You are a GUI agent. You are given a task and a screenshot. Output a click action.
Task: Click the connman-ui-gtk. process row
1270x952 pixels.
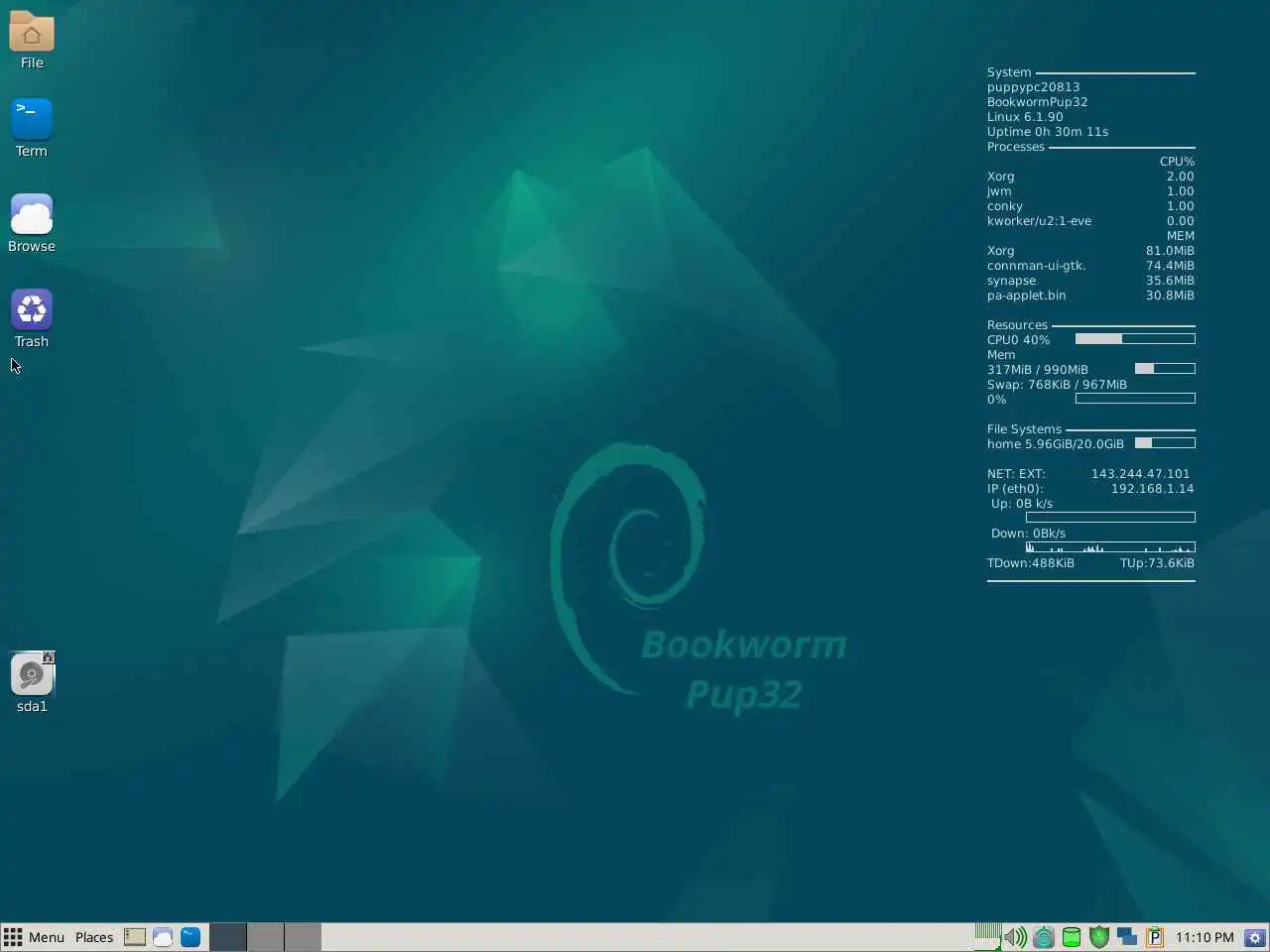(x=1090, y=266)
